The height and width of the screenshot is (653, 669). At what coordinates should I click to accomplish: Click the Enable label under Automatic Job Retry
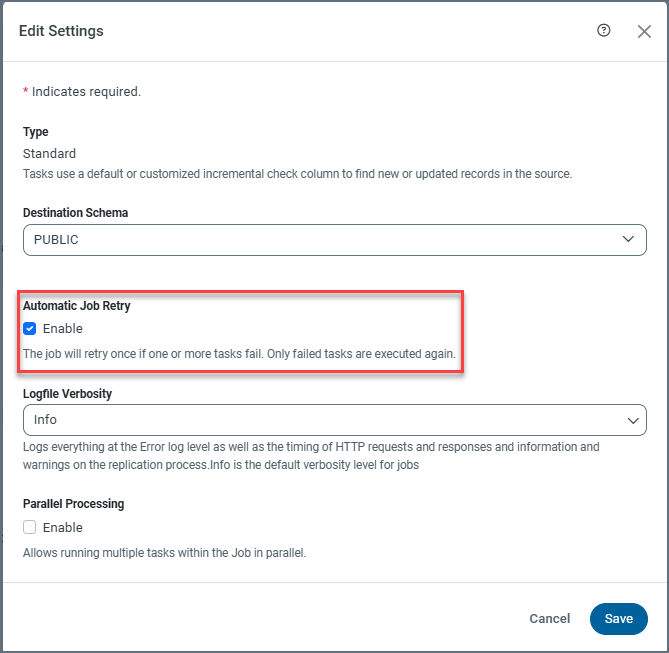pos(62,328)
